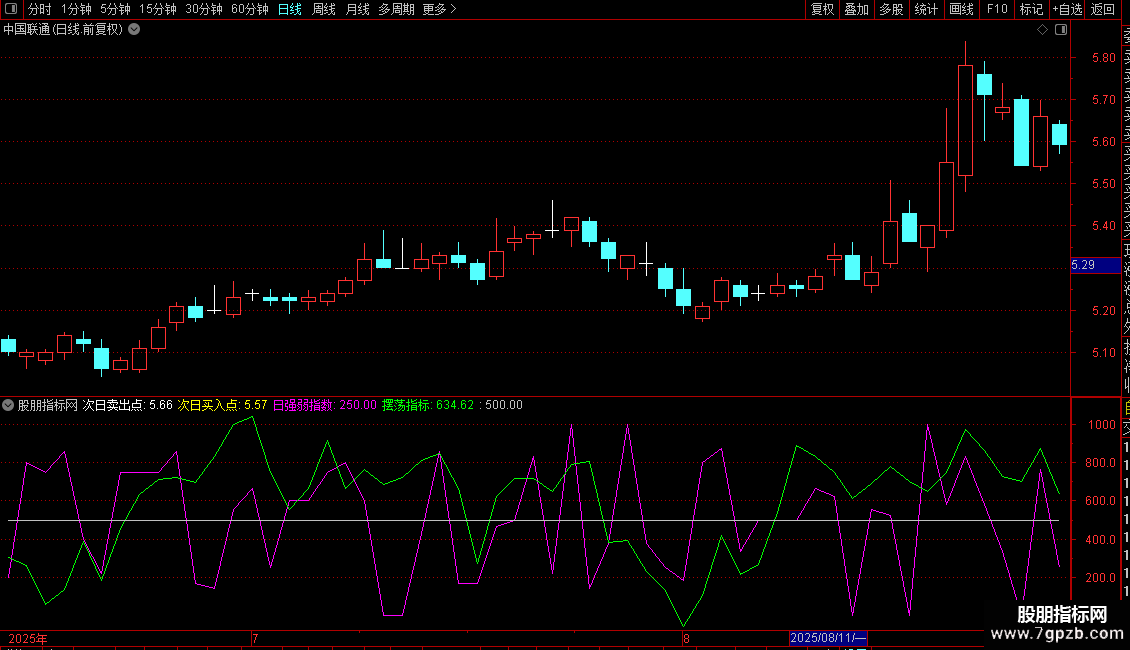Expand the 股朋指标网 indicator dropdown arrow
Screen dimensions: 1130x650
click(x=9, y=406)
